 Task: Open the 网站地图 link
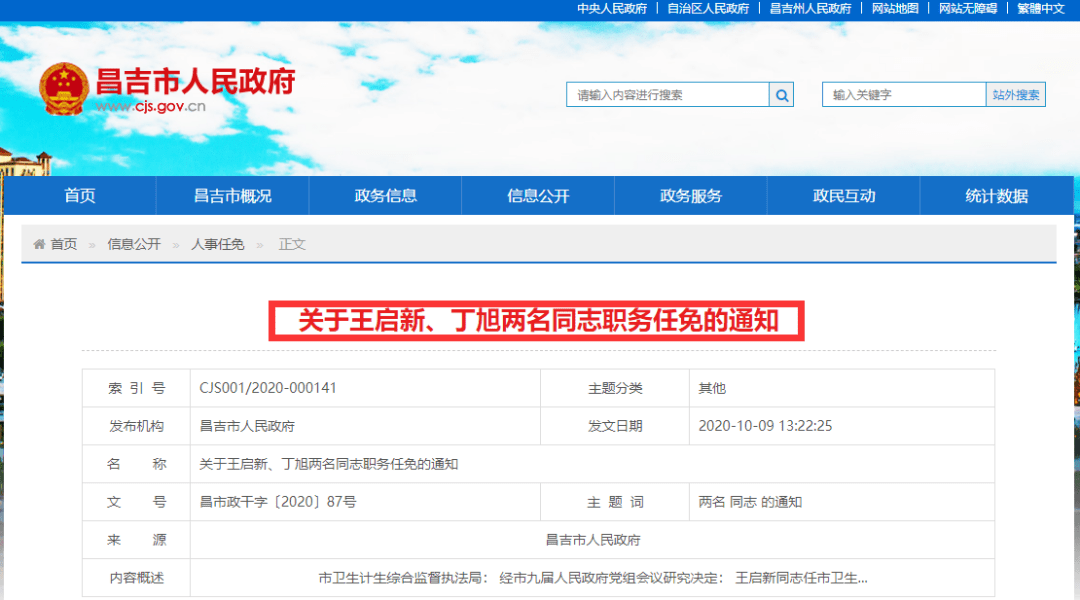click(x=895, y=8)
